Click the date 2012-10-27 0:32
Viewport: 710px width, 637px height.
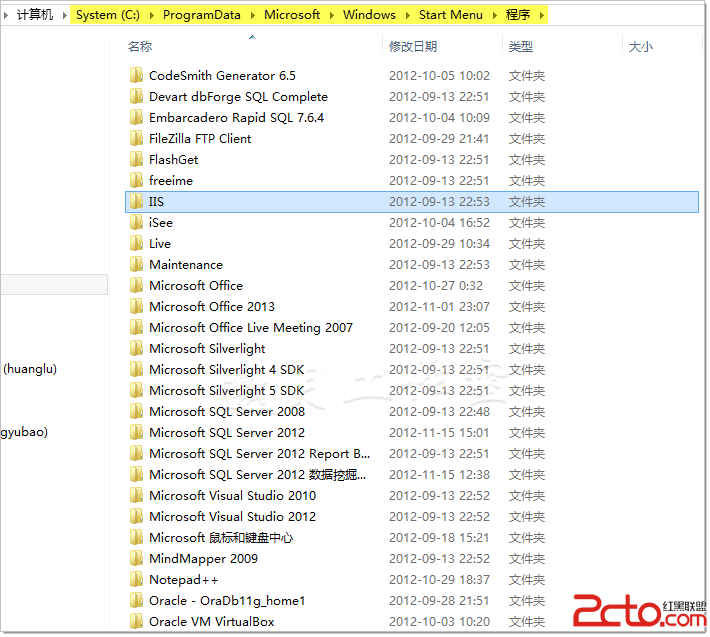point(436,286)
